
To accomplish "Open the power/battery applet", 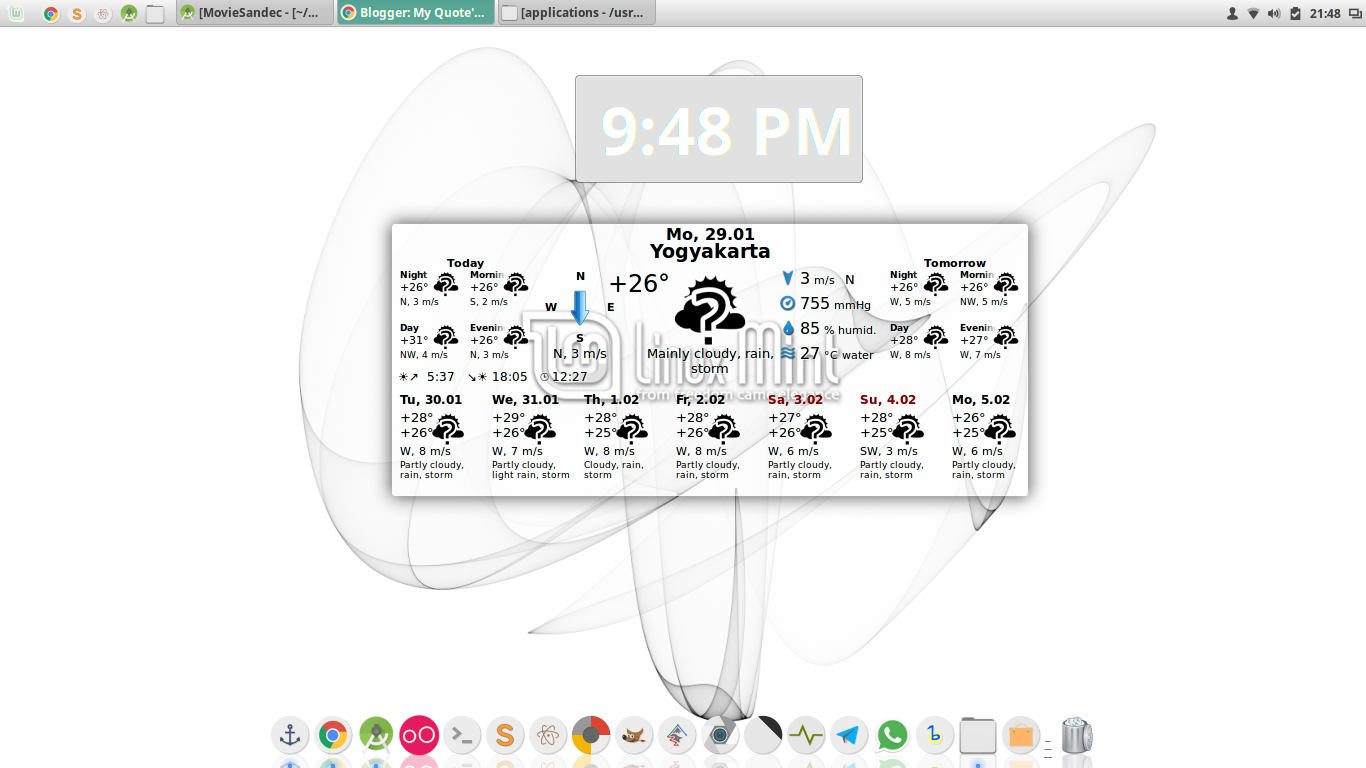I will (1295, 14).
